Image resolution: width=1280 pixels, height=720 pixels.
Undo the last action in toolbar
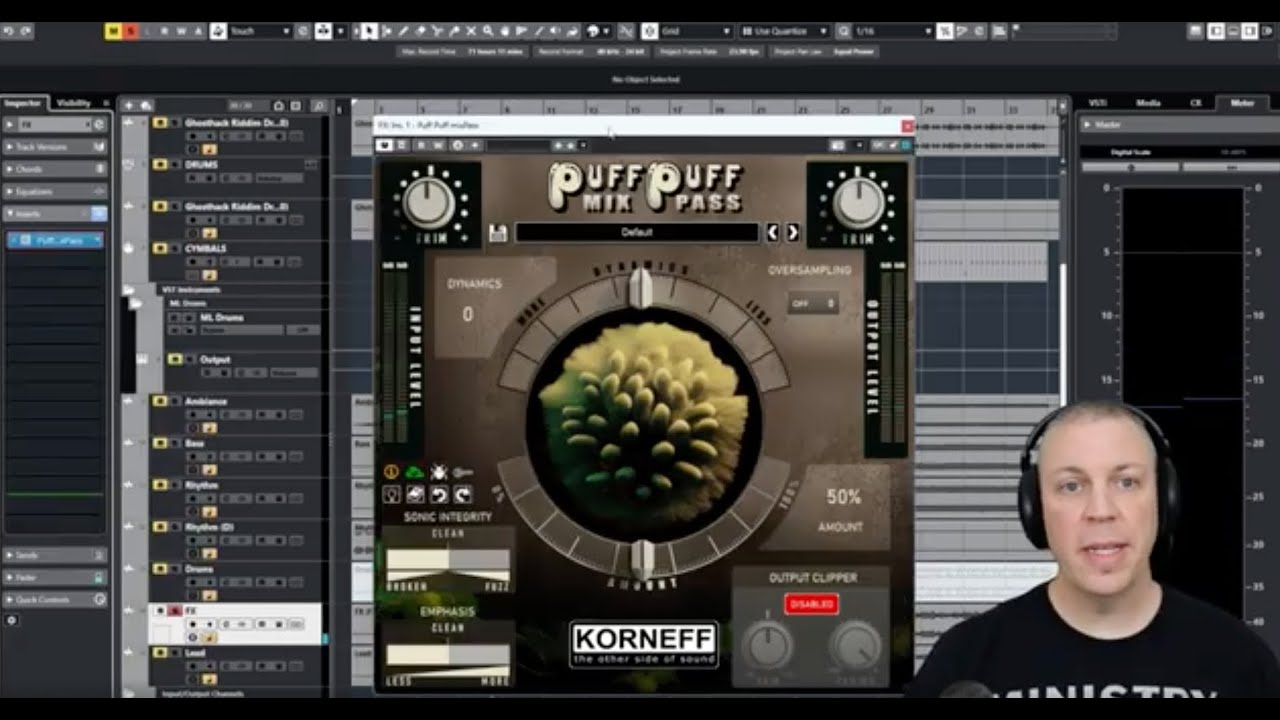click(x=9, y=31)
